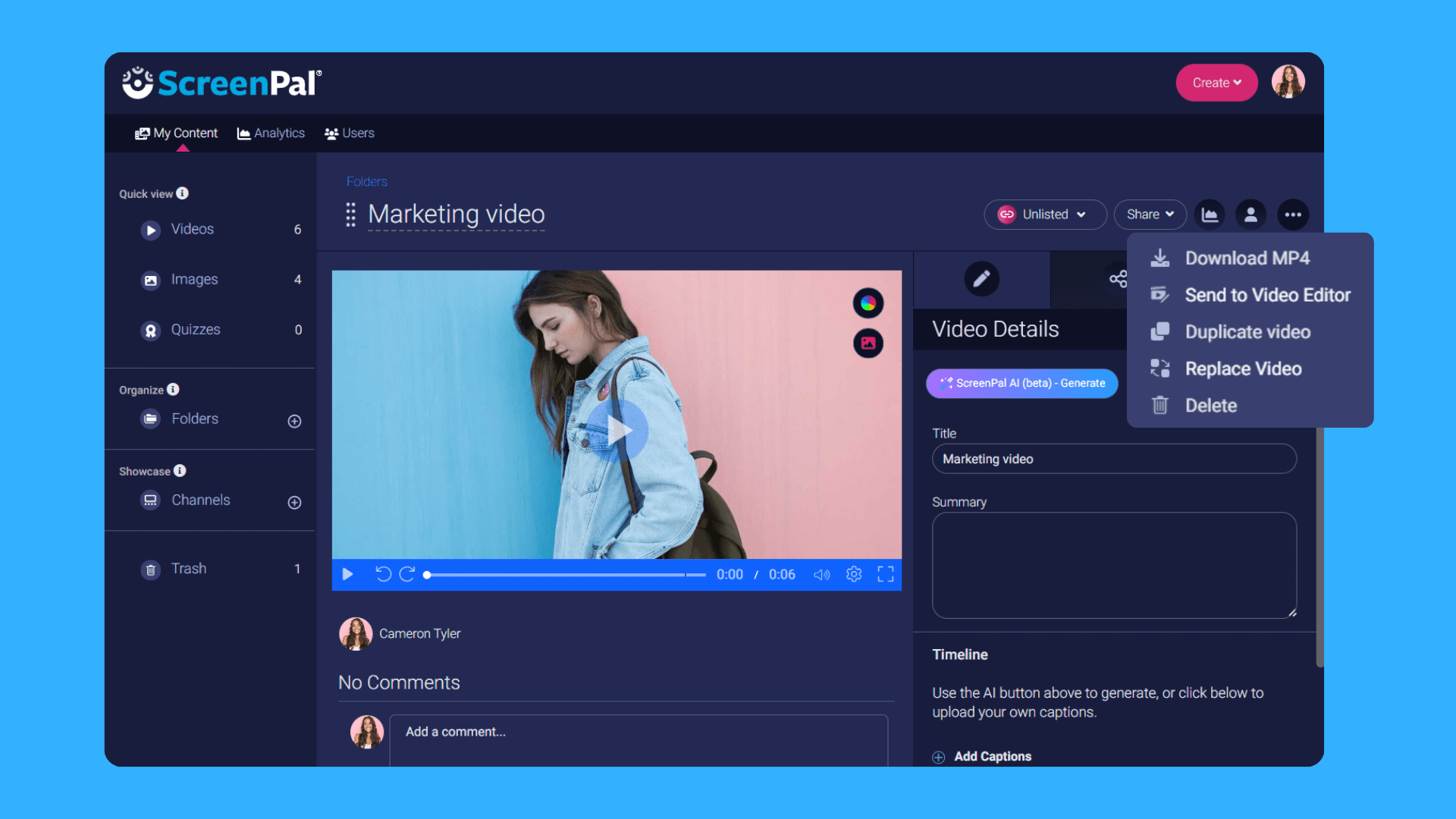Add a new channel with plus icon
The image size is (1456, 819).
click(295, 503)
